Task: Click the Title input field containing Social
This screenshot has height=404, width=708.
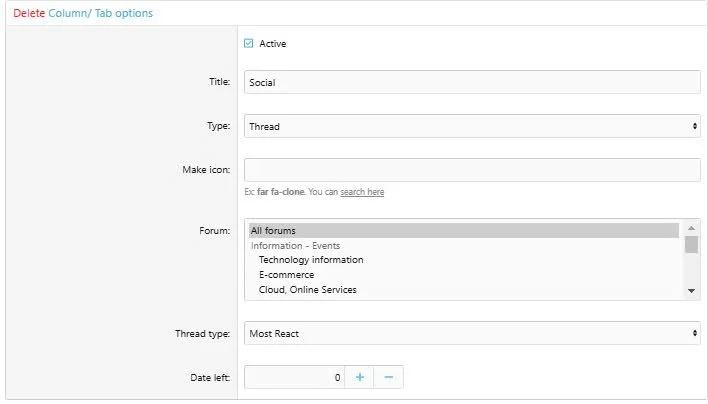Action: click(472, 82)
